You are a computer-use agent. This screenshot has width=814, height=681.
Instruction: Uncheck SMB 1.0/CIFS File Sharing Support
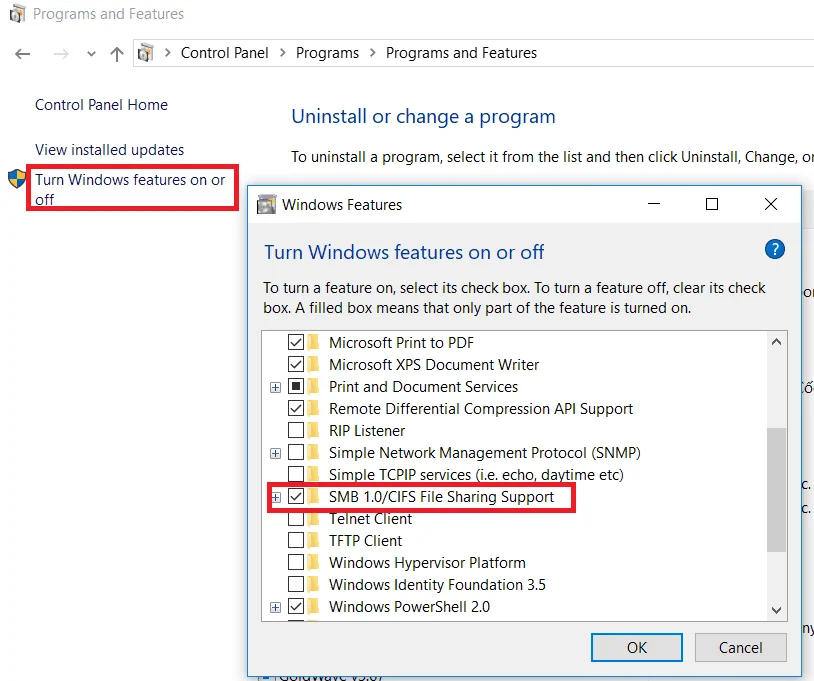coord(296,497)
